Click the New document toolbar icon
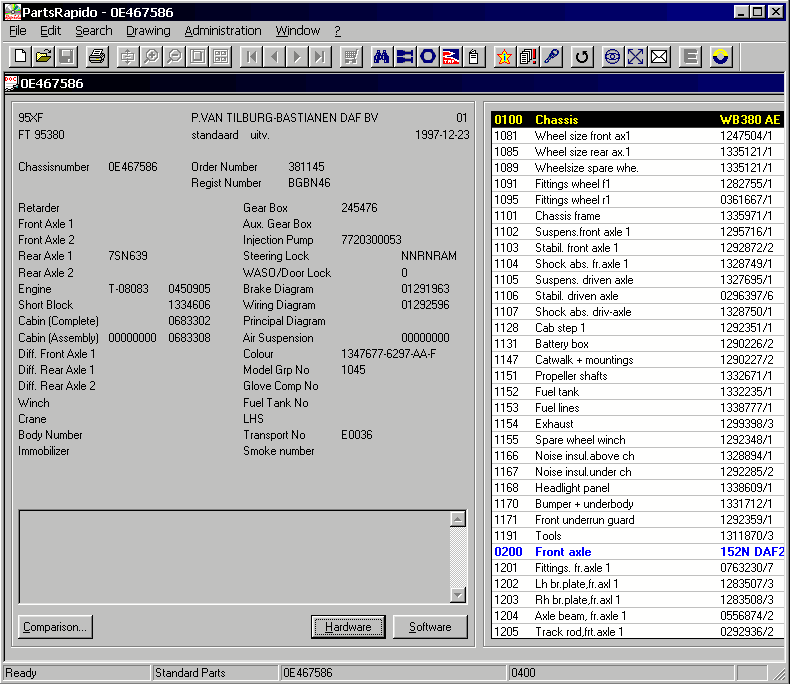This screenshot has width=790, height=684. (21, 56)
